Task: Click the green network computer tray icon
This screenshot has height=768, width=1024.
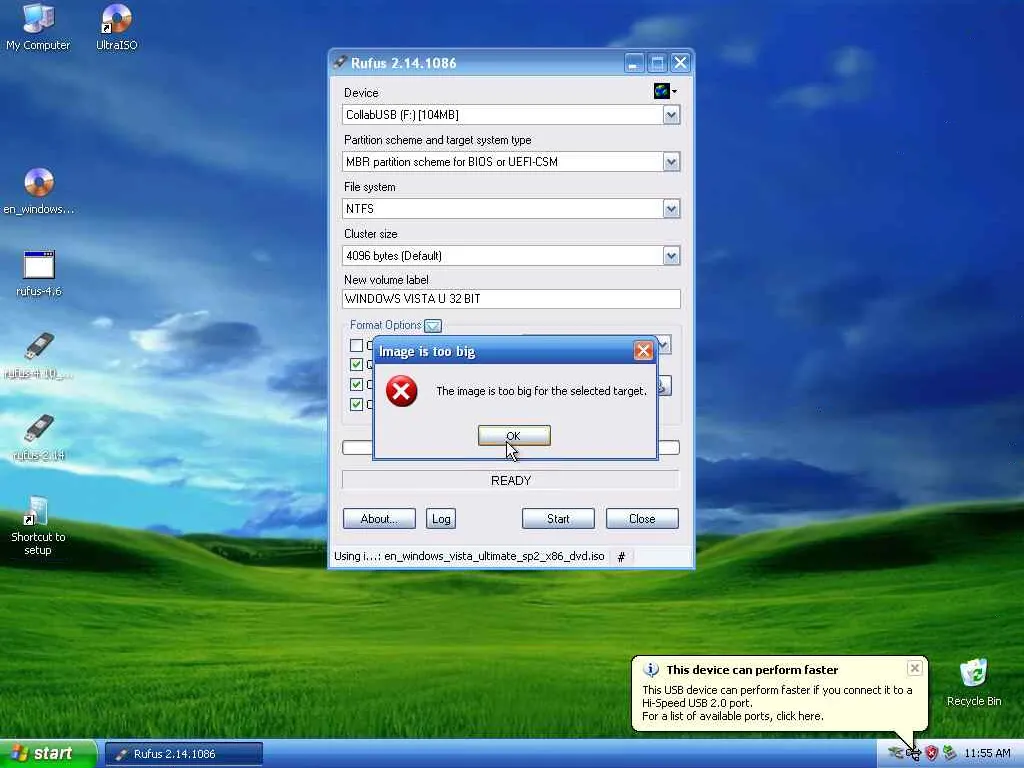Action: pos(950,754)
